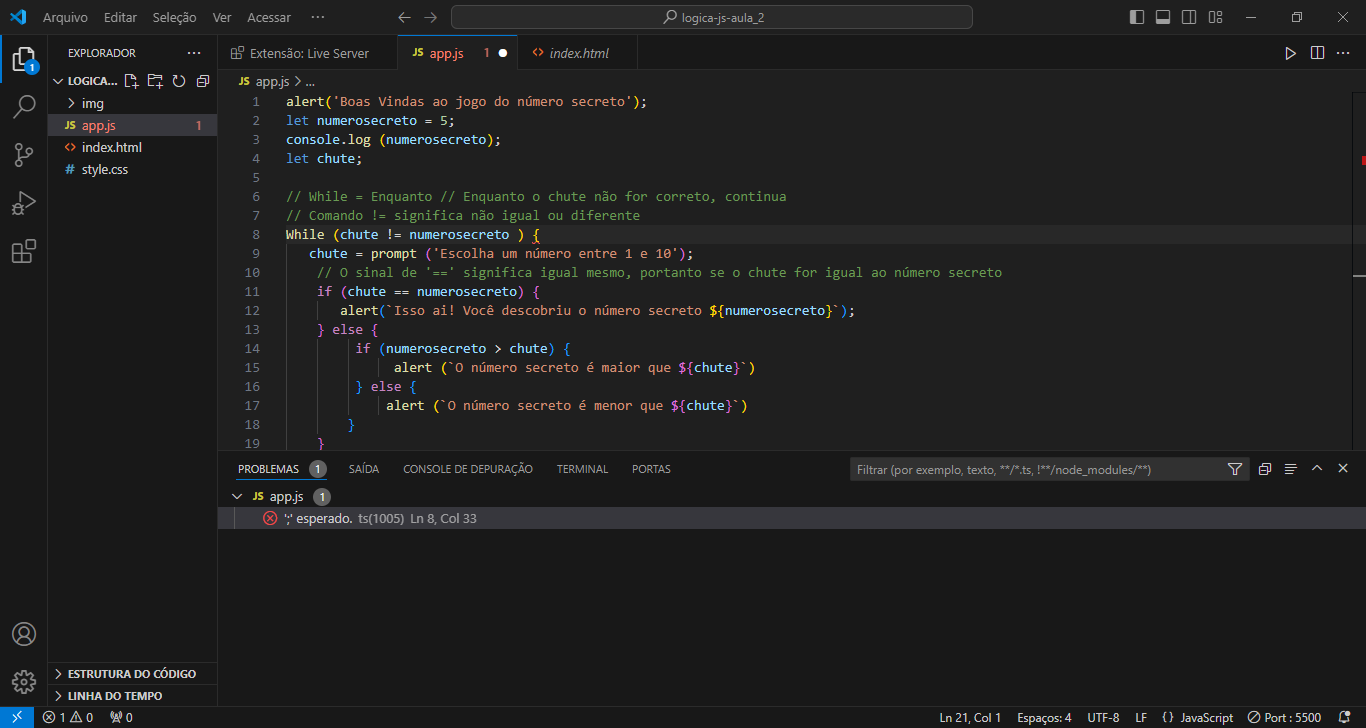
Task: Close the bottom panel
Action: tap(1343, 469)
